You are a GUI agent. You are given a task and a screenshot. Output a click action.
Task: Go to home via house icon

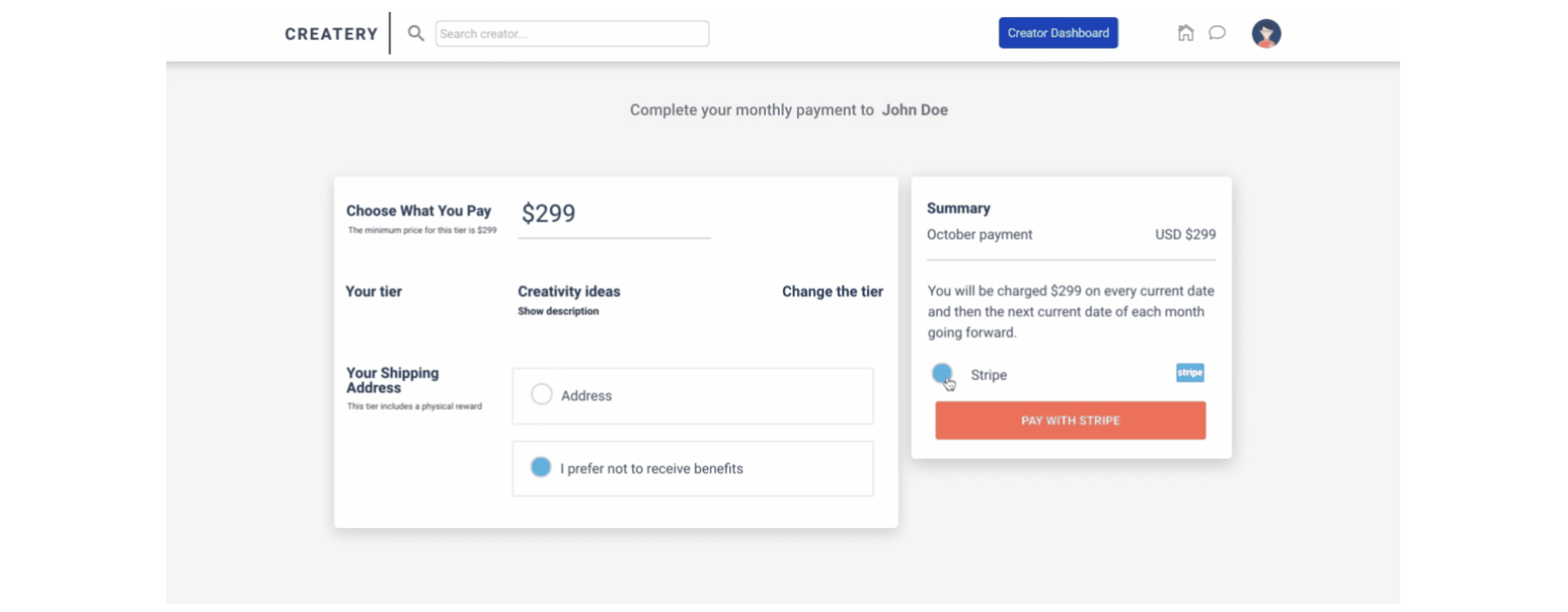coord(1185,33)
